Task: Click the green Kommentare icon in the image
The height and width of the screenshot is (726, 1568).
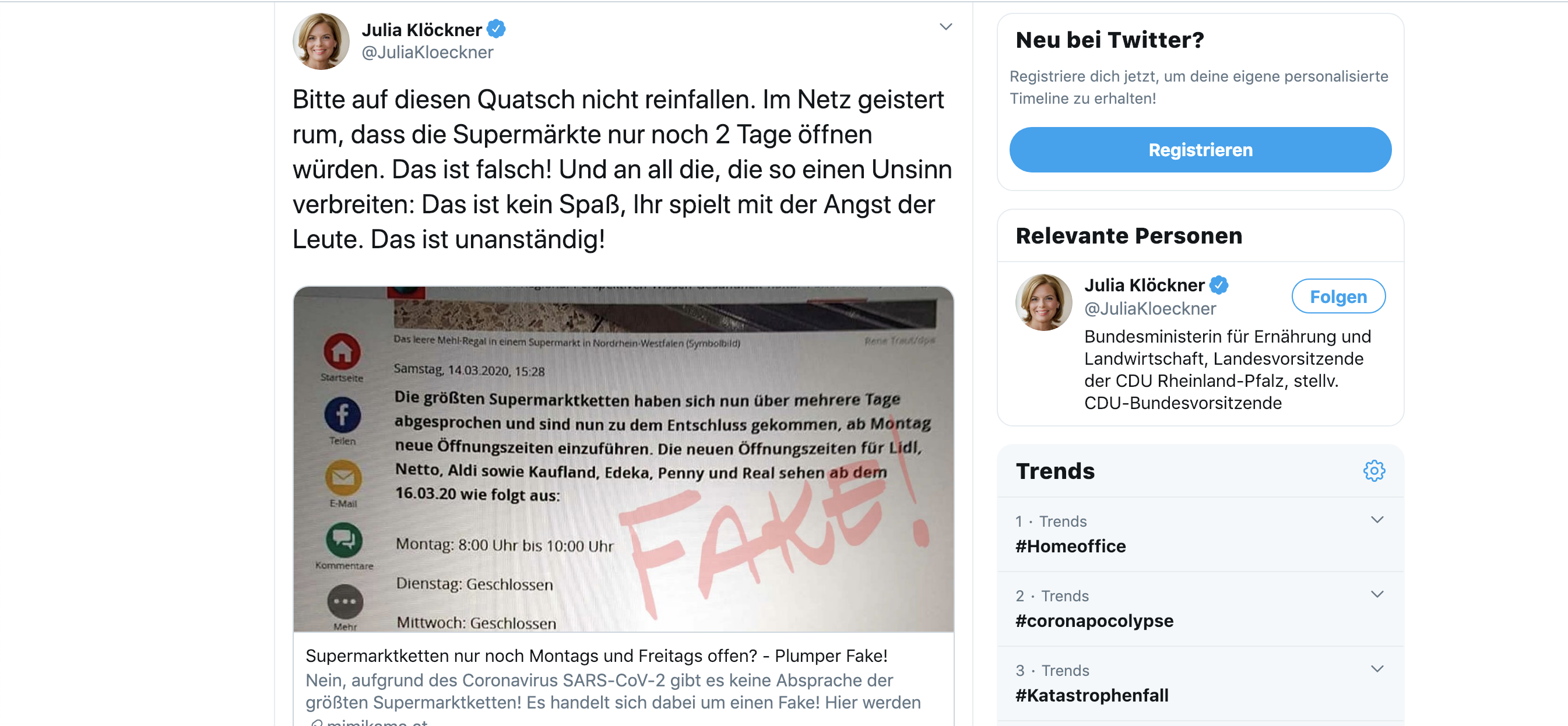Action: coord(344,539)
